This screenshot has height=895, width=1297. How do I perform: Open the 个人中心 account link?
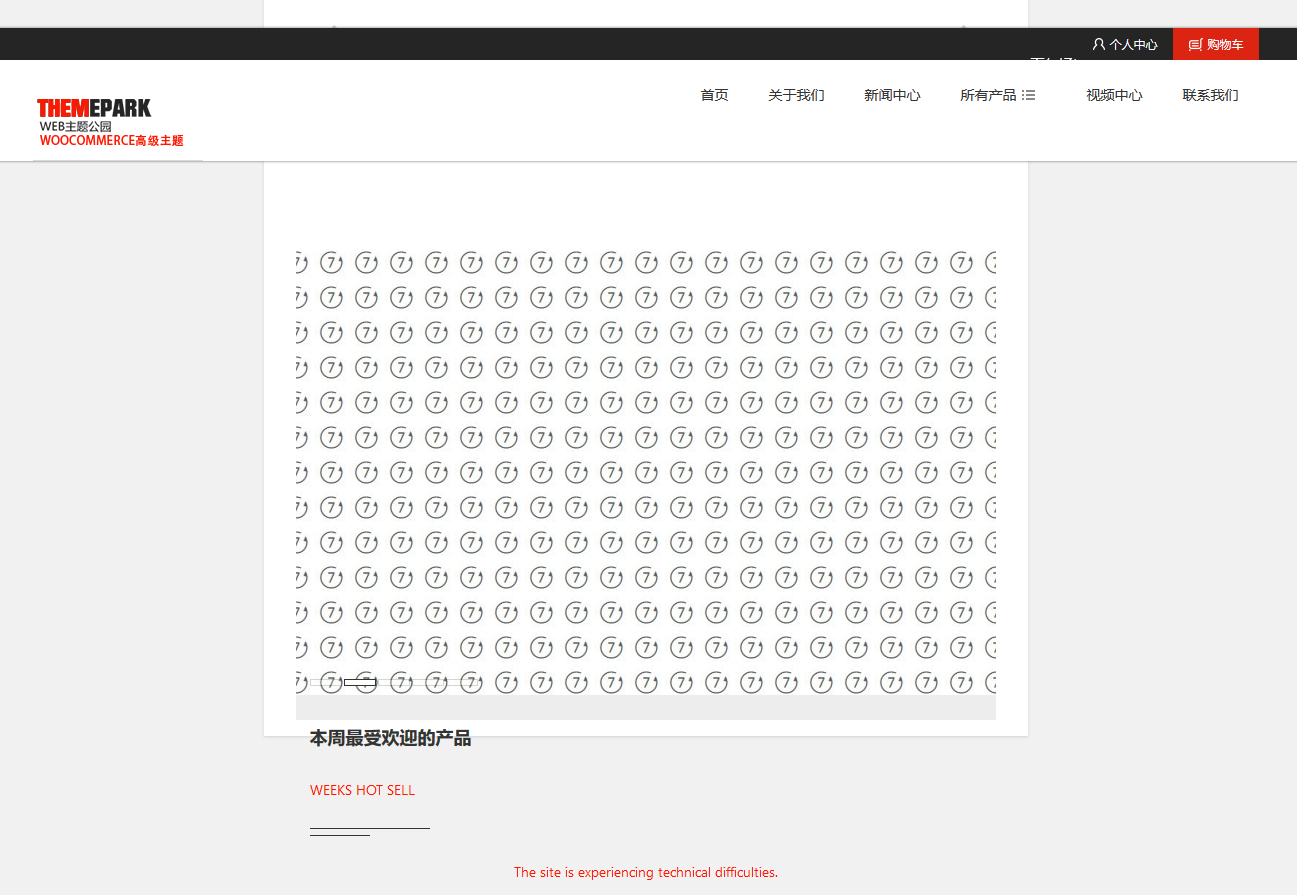tap(1132, 45)
